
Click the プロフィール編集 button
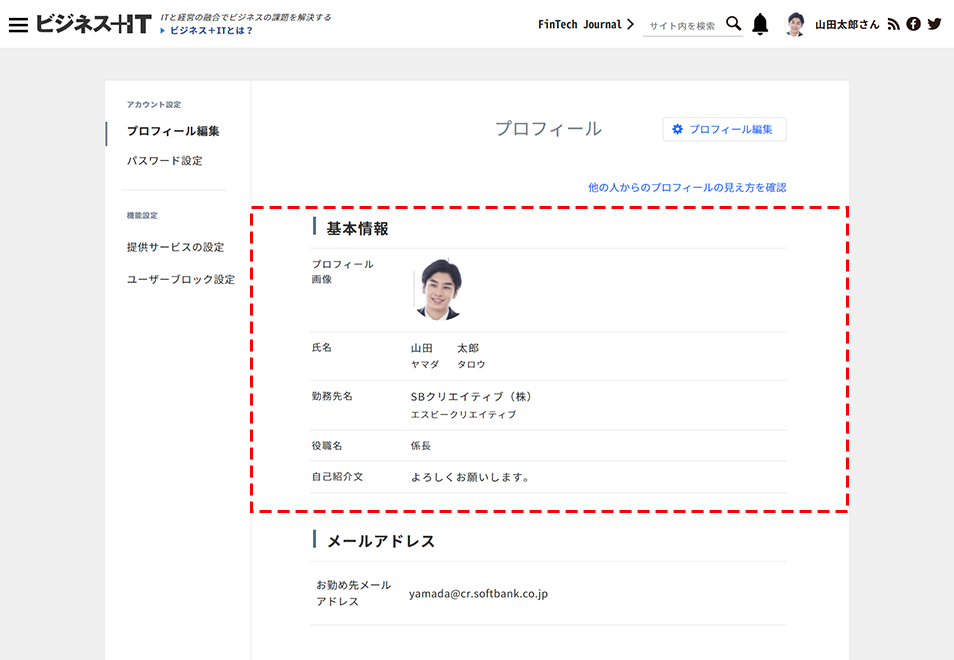point(724,129)
